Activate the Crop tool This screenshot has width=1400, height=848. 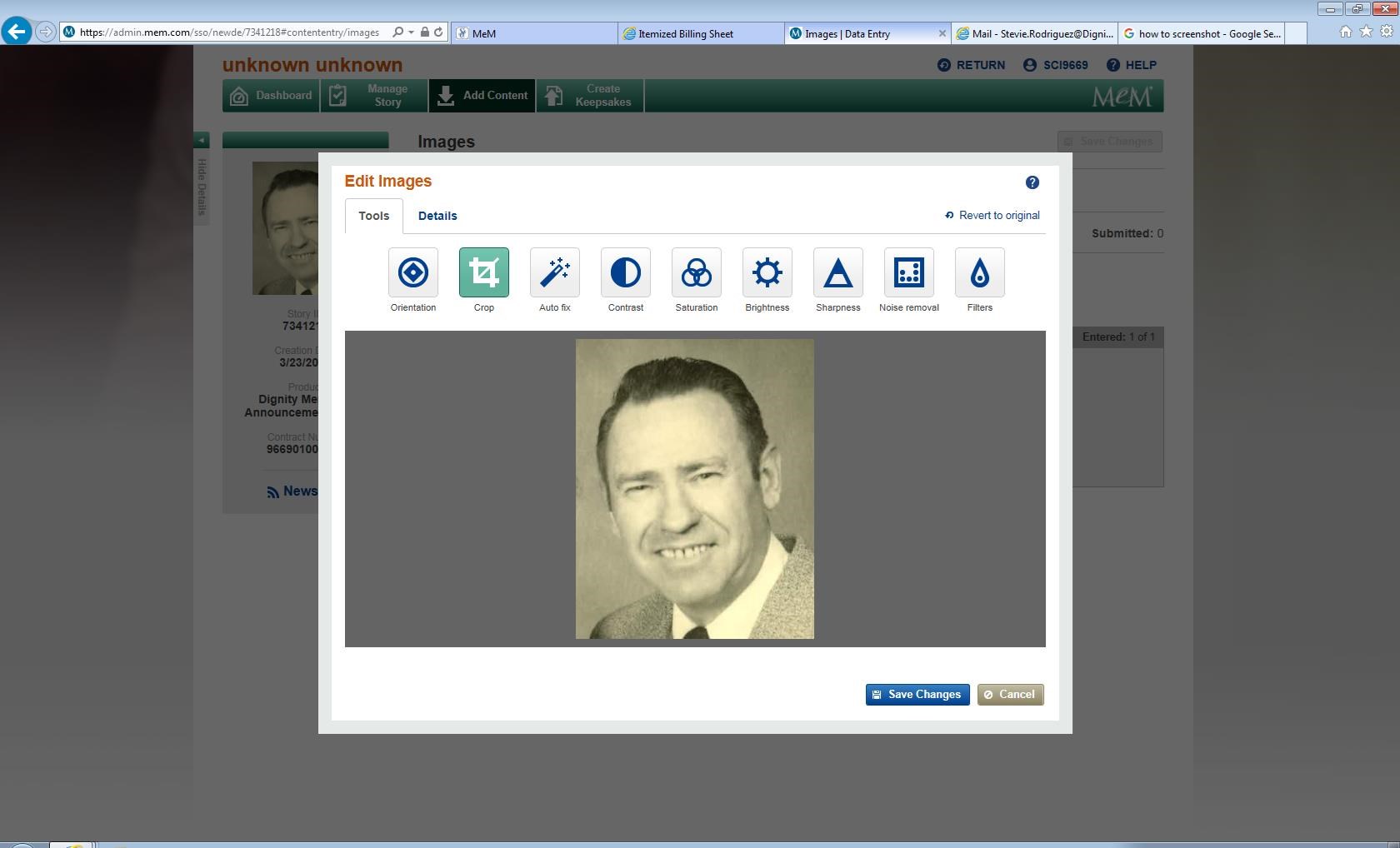click(x=483, y=272)
